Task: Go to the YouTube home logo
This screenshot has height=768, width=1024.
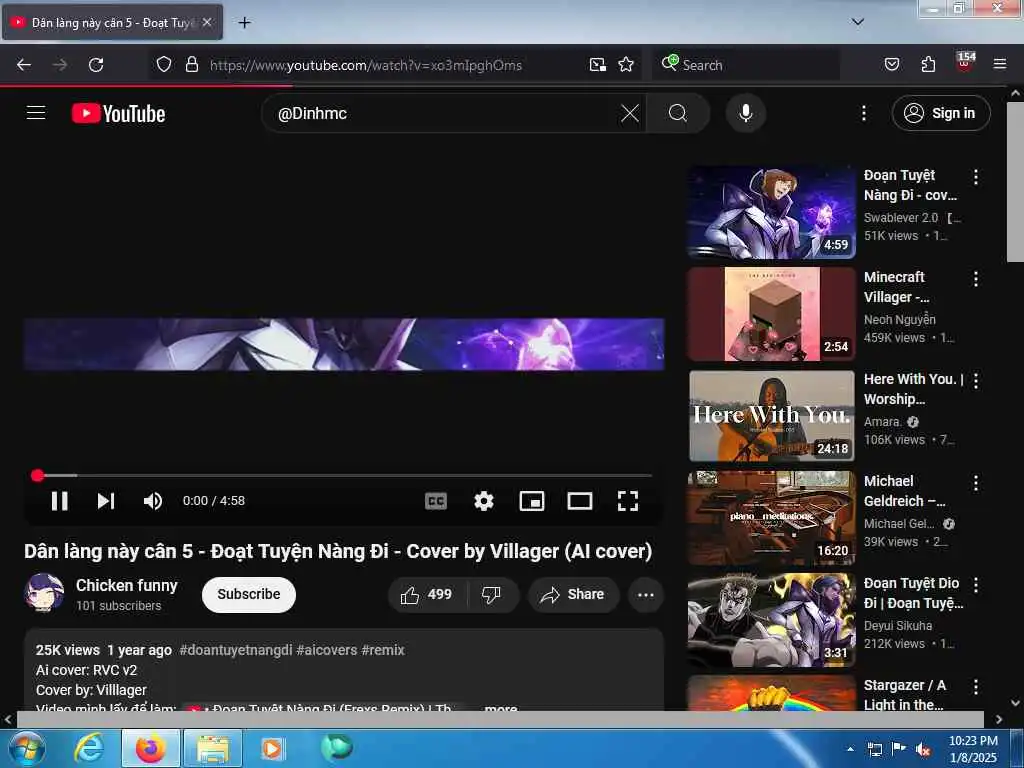Action: click(118, 114)
